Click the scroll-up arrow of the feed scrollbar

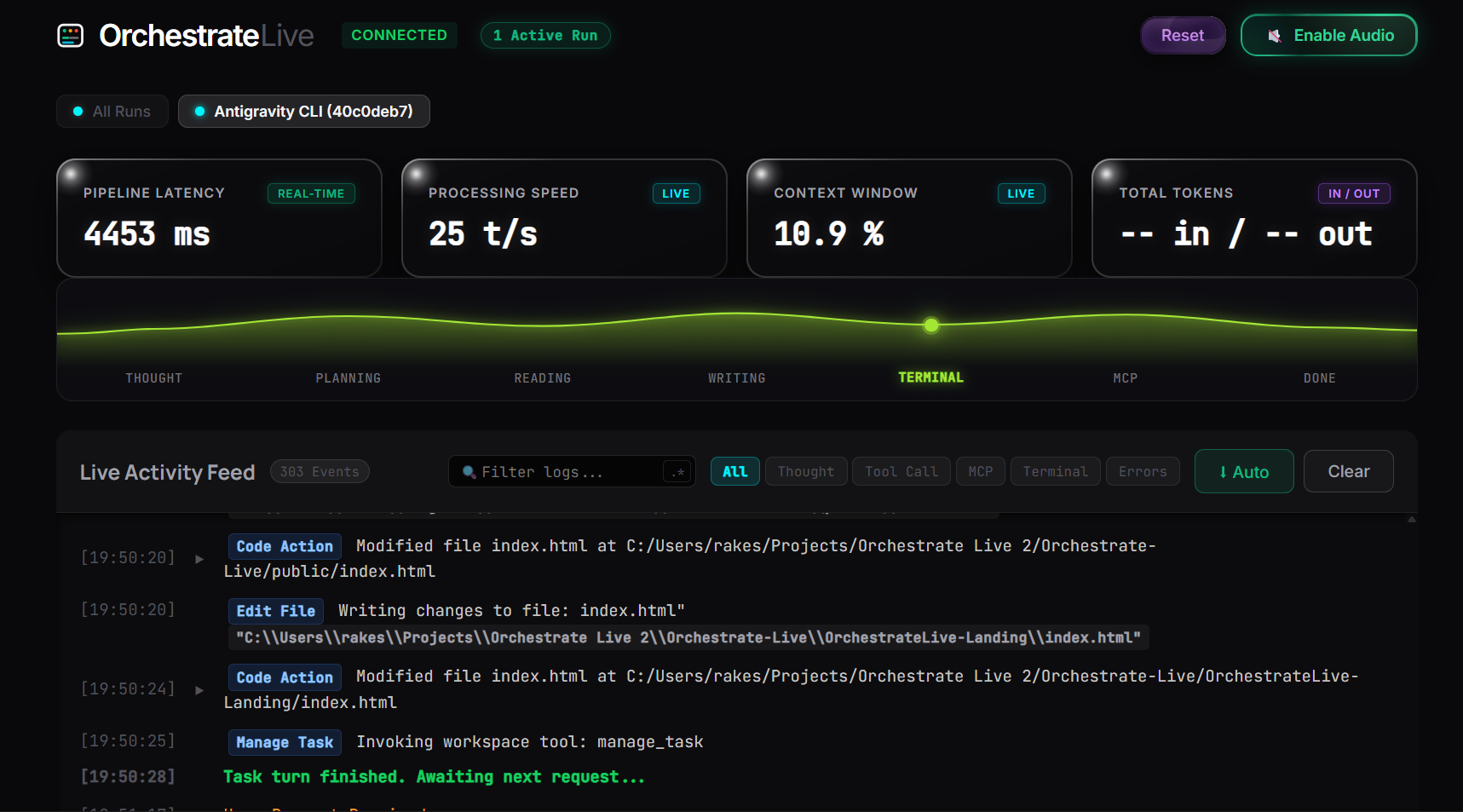point(1411,519)
